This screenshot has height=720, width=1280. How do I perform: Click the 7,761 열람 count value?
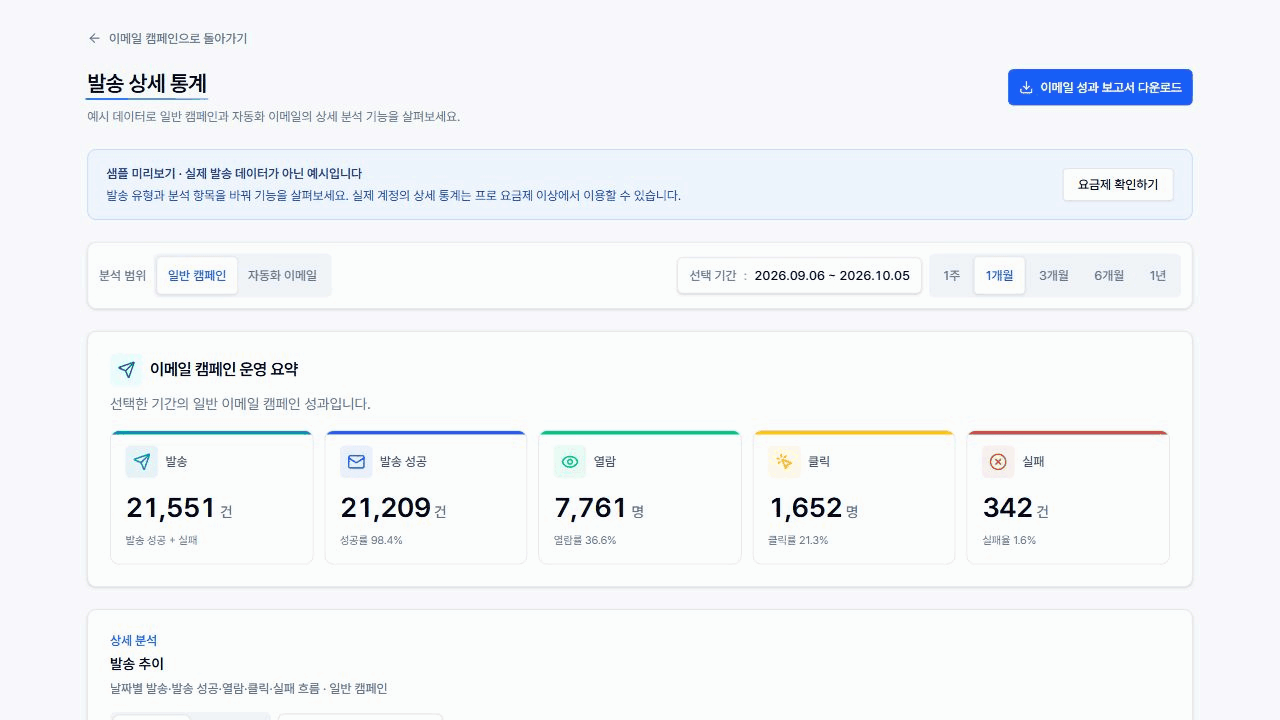[591, 508]
